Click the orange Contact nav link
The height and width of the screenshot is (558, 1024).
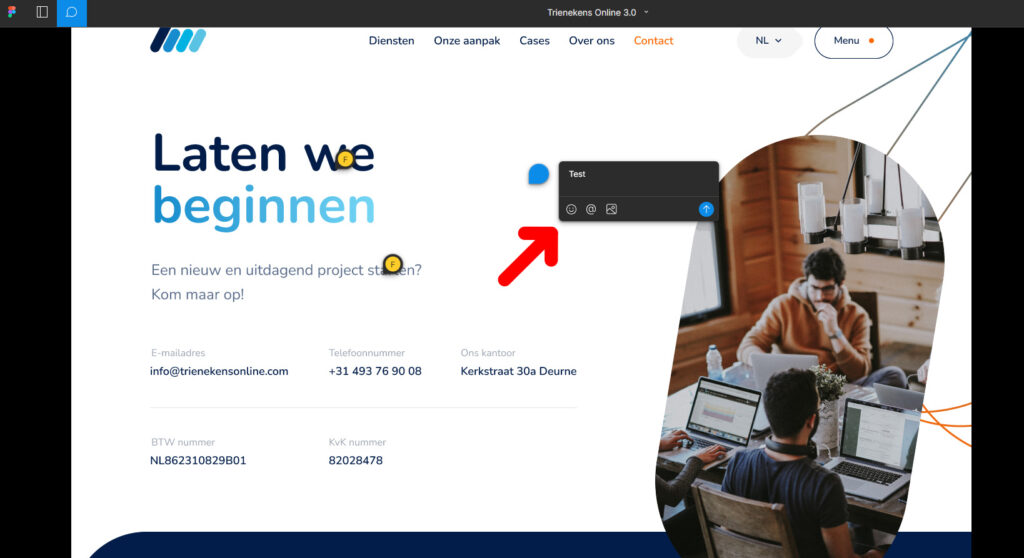pyautogui.click(x=653, y=41)
